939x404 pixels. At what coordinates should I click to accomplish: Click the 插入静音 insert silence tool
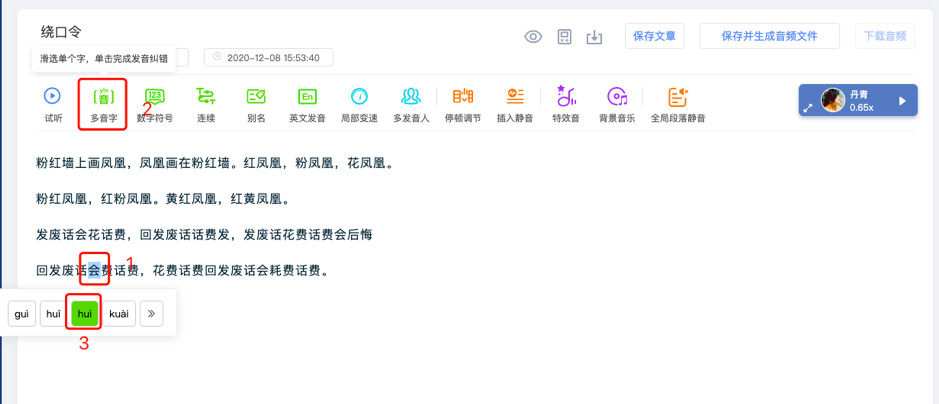tap(515, 104)
